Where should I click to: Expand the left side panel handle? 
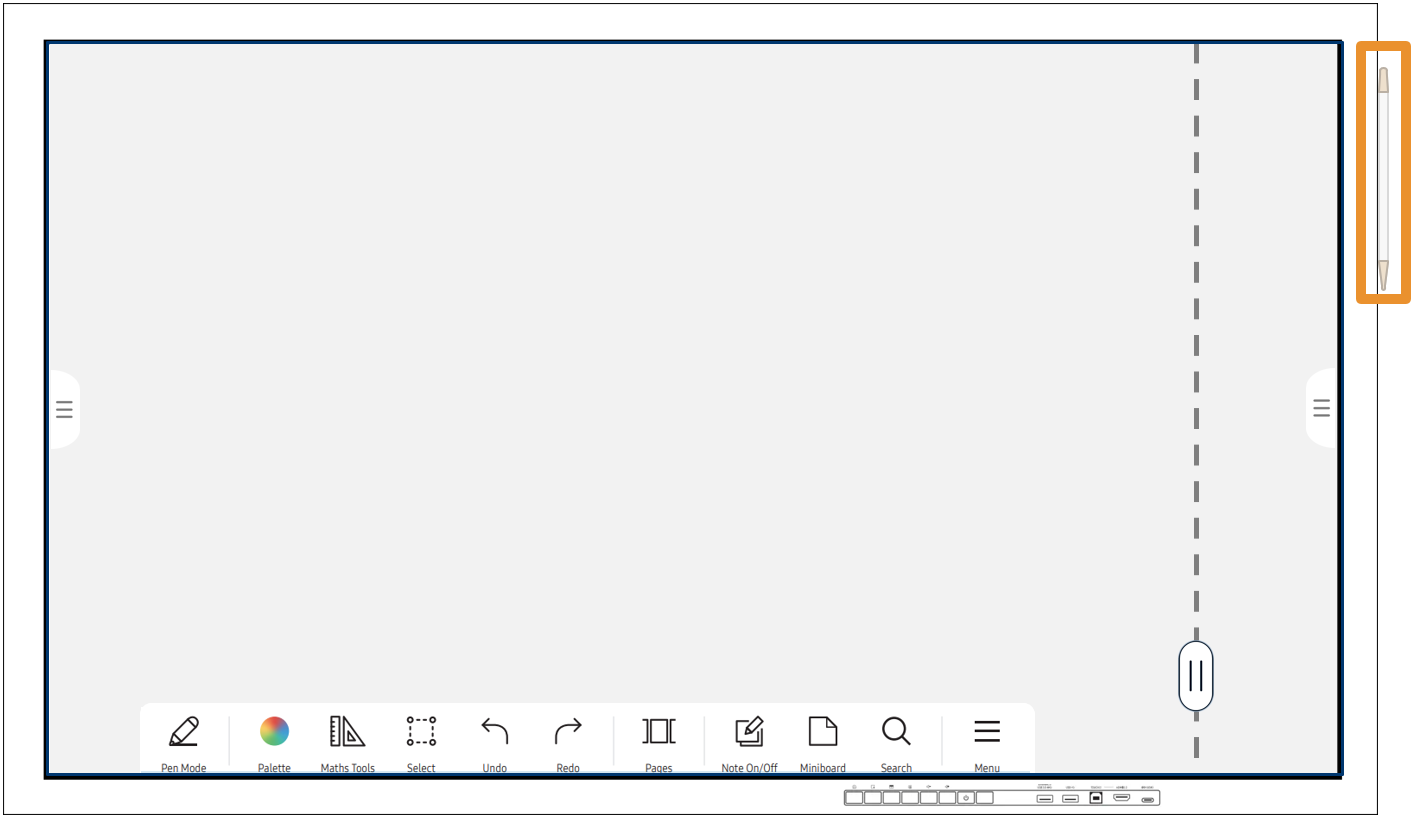pyautogui.click(x=64, y=409)
